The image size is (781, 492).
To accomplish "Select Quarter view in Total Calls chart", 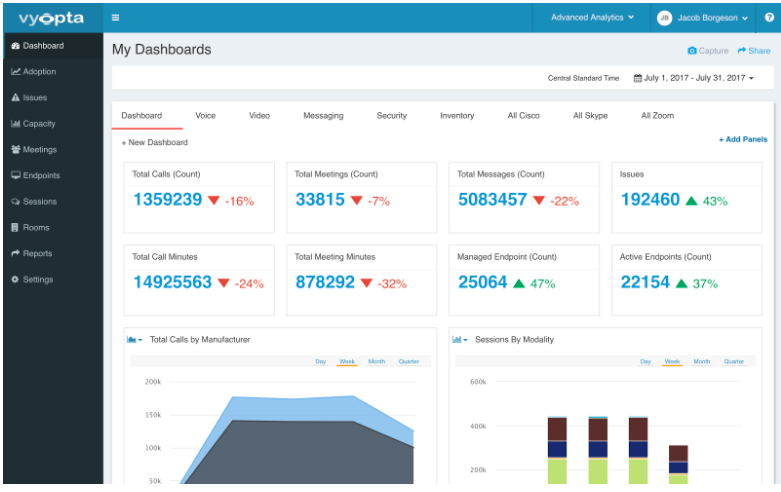I will tap(409, 362).
